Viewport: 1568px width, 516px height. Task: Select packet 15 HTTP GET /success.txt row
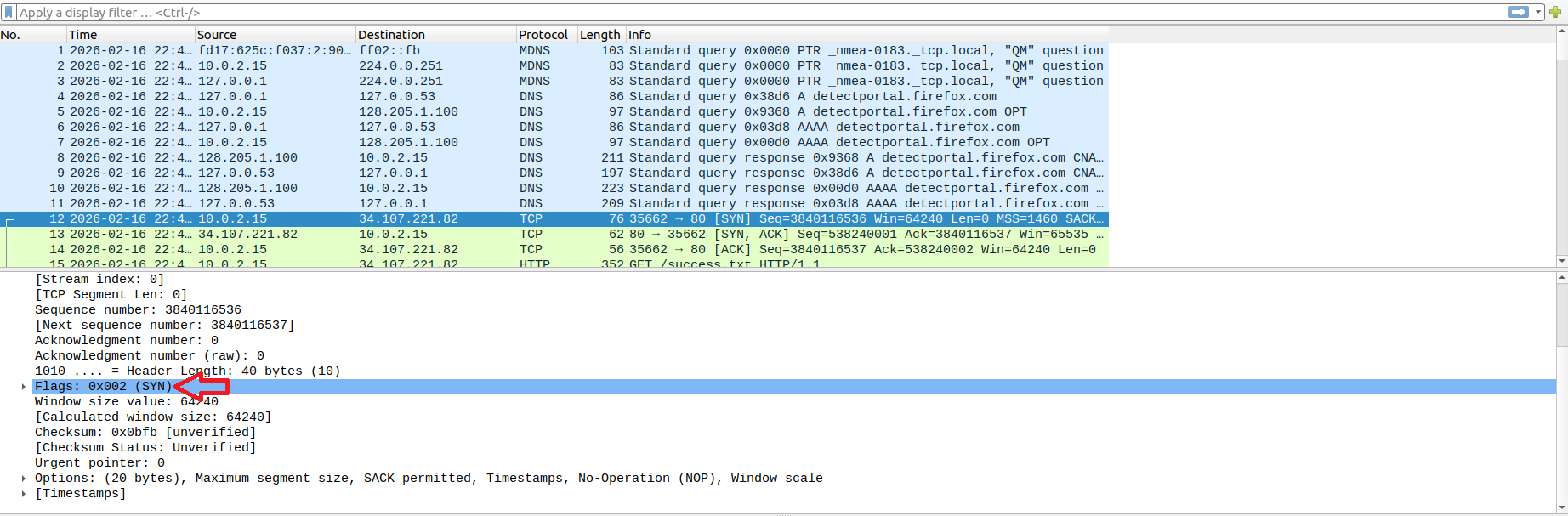(x=554, y=263)
